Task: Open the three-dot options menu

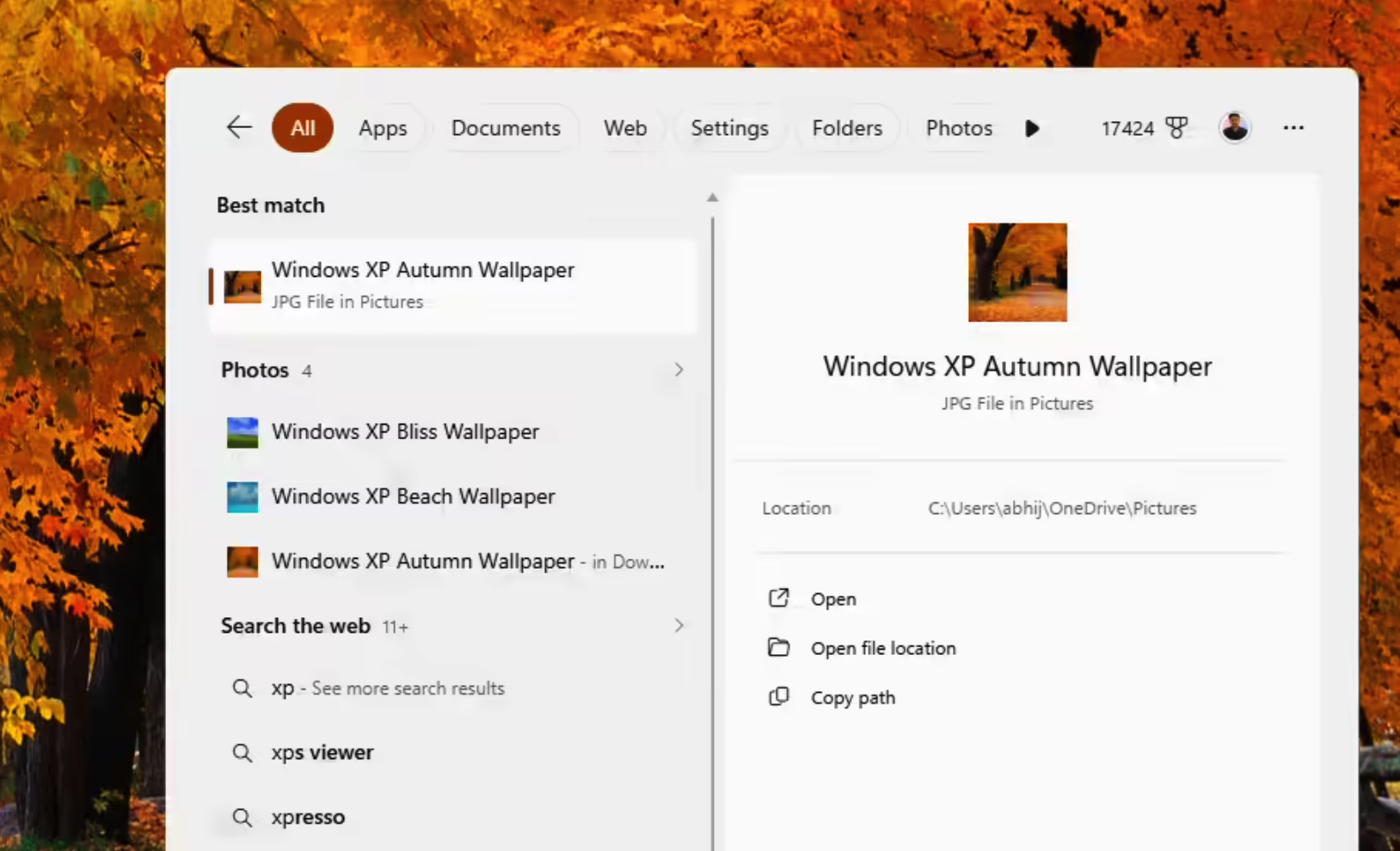Action: point(1293,128)
